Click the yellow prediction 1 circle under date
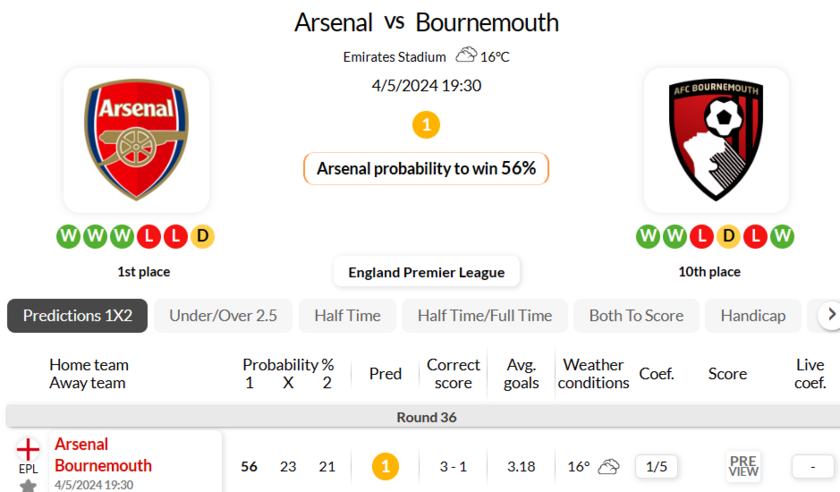 click(426, 125)
